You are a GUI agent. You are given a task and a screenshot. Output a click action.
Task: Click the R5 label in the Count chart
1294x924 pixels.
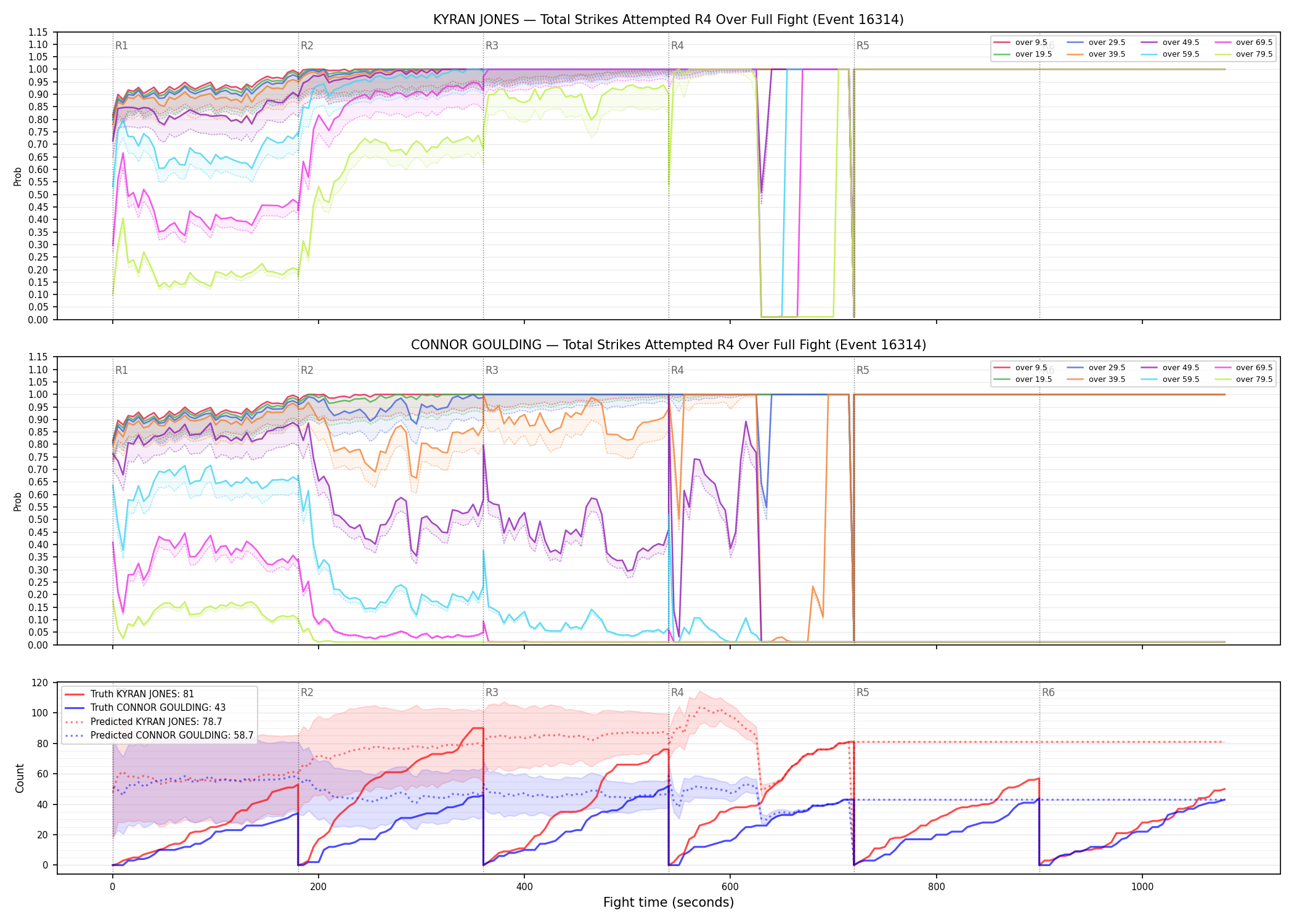pos(863,692)
